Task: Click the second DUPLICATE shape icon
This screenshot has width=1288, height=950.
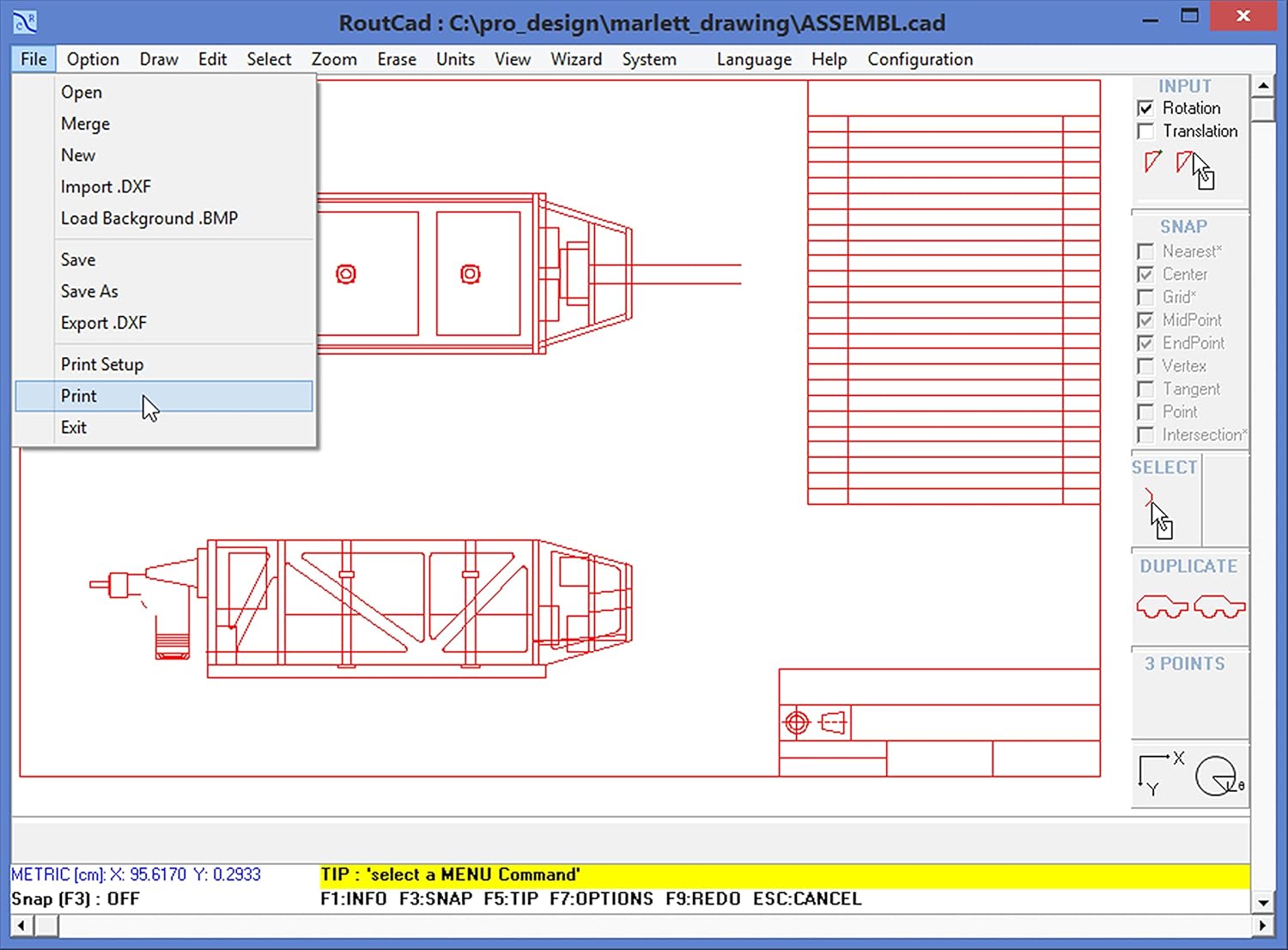Action: (1219, 606)
